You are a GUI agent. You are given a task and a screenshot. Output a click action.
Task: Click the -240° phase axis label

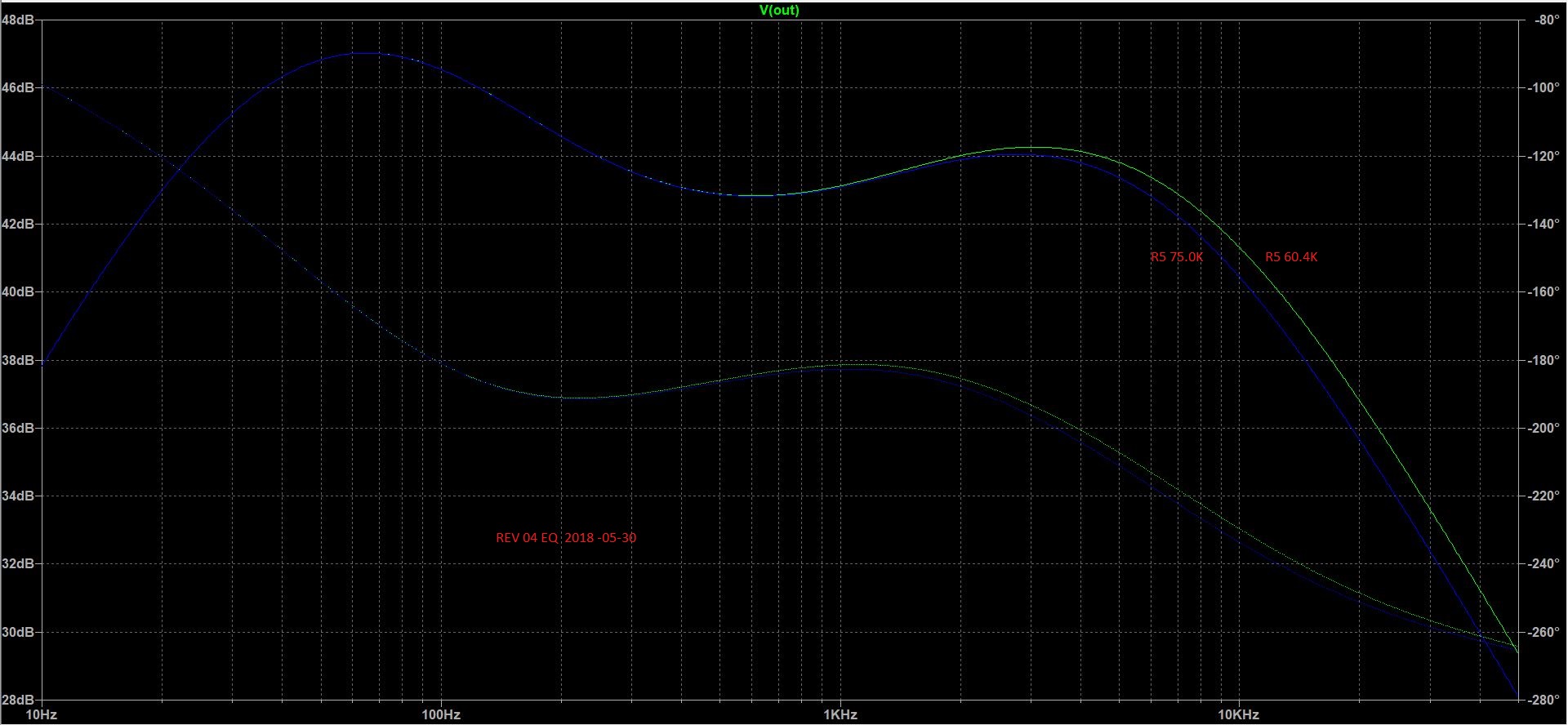[1544, 563]
